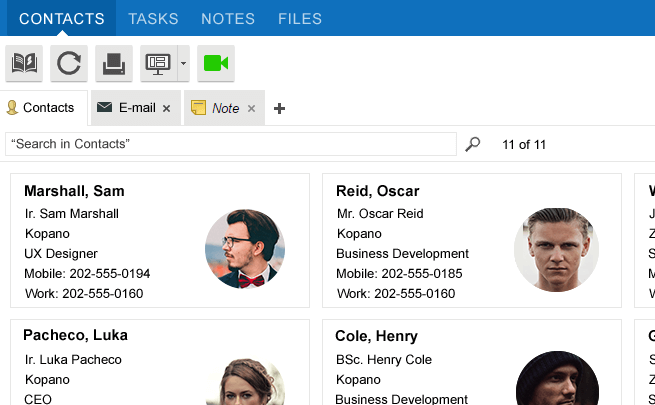The height and width of the screenshot is (405, 655).
Task: Select the Contacts sub-tab
Action: coord(43,108)
